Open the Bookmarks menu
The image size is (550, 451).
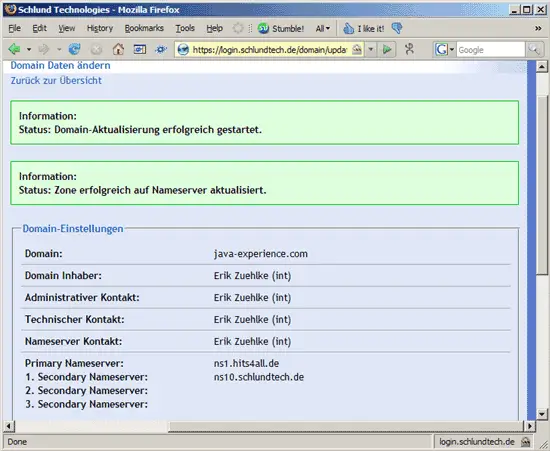pyautogui.click(x=144, y=28)
